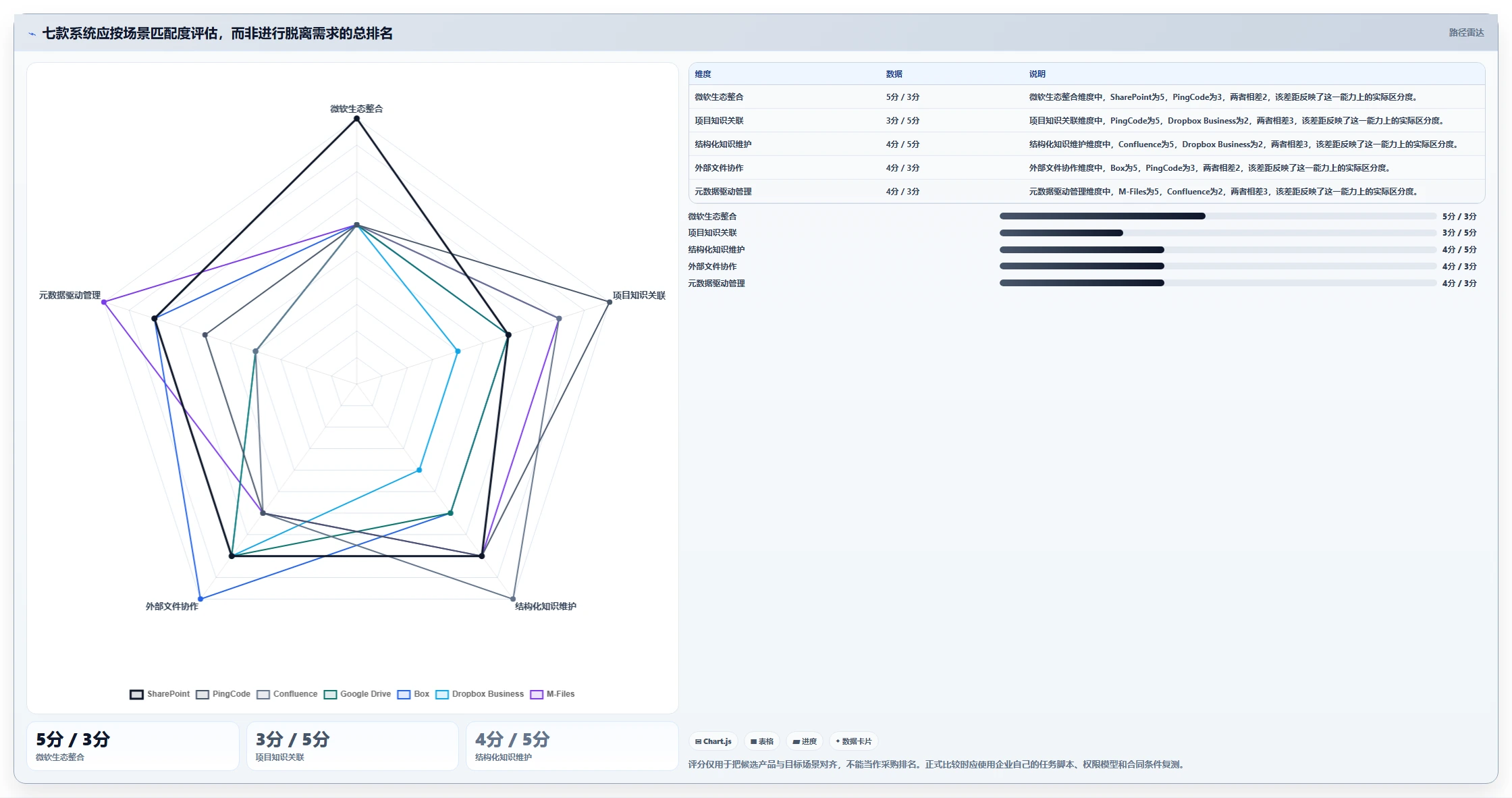
Task: Click PingCode point at 项目知识关联 outer vertex
Action: pyautogui.click(x=610, y=302)
